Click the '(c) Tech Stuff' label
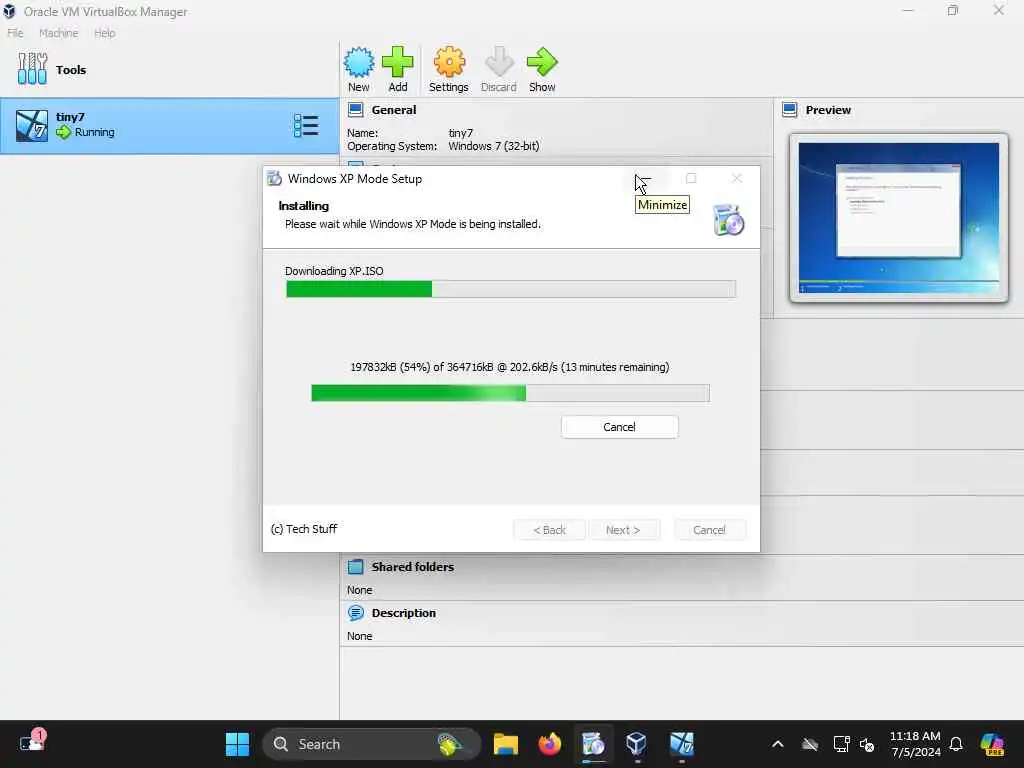The image size is (1024, 768). pyautogui.click(x=304, y=529)
